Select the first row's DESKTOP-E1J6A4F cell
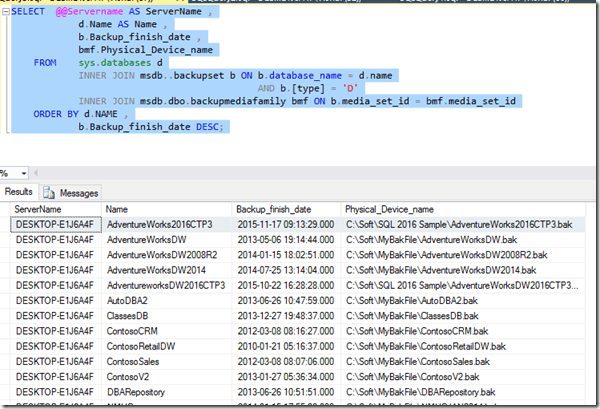This screenshot has width=600, height=409. (x=56, y=226)
